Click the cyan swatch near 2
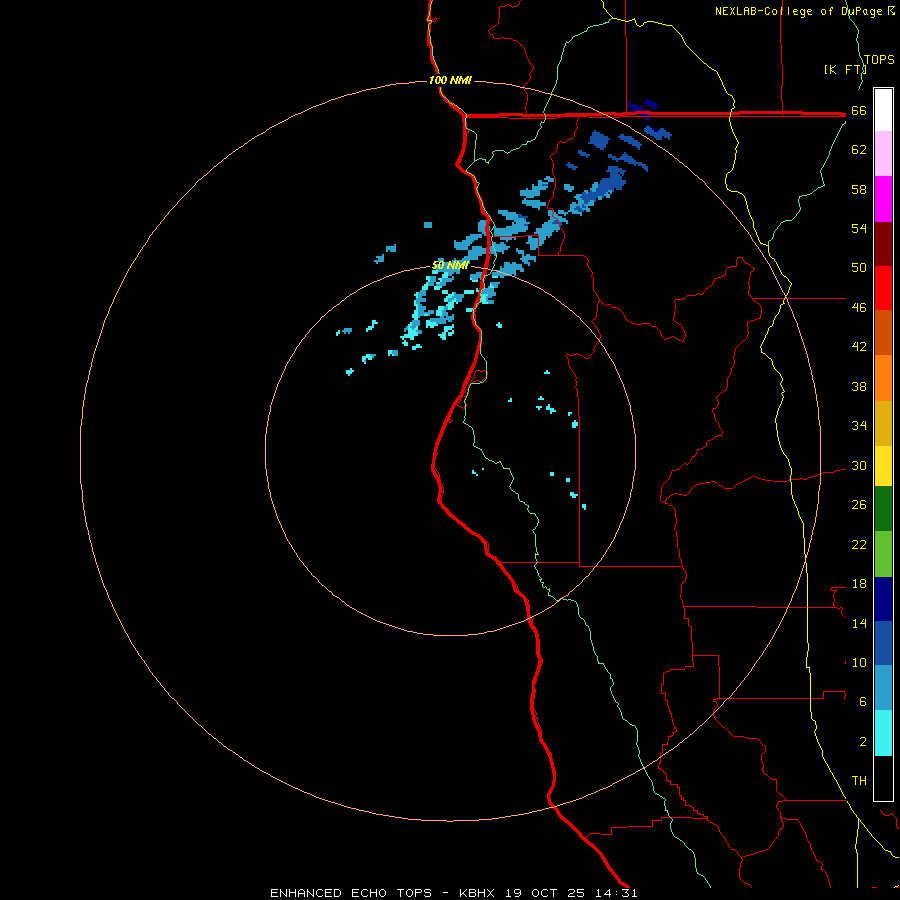 click(883, 733)
